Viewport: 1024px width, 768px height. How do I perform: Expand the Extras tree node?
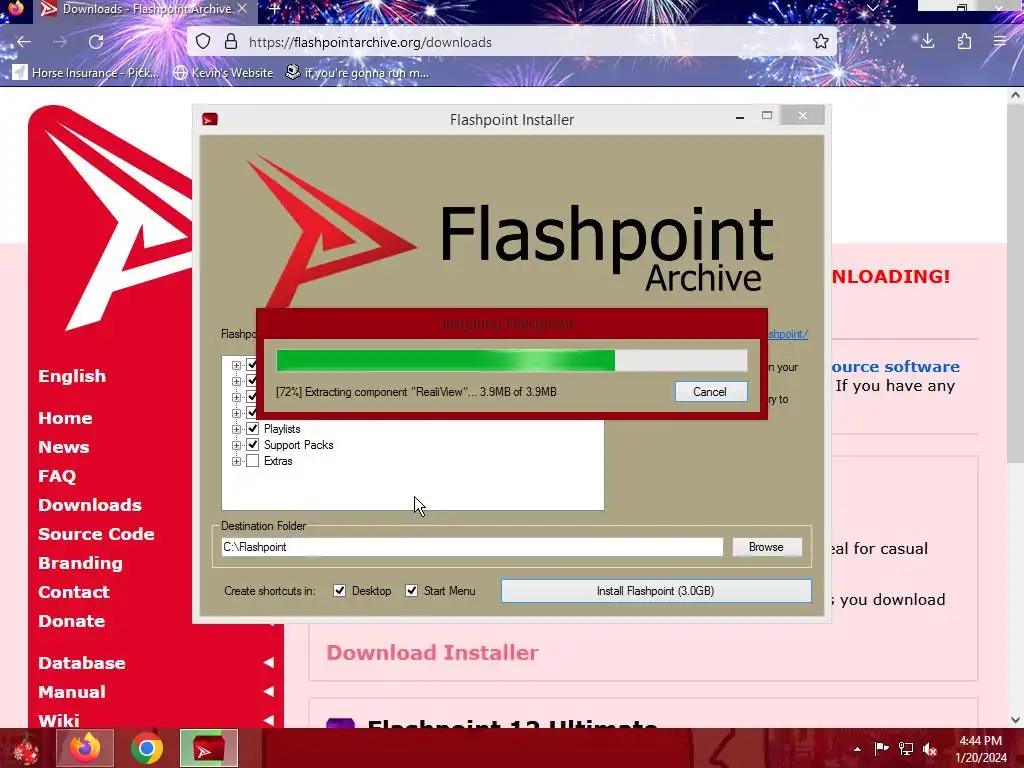[236, 461]
